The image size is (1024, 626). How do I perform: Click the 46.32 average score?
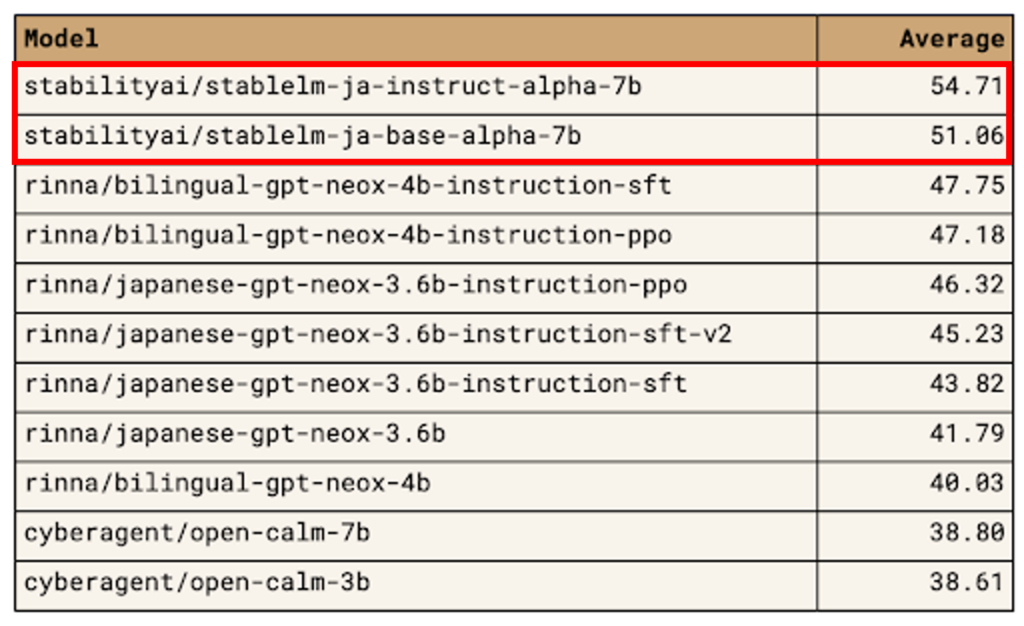967,284
